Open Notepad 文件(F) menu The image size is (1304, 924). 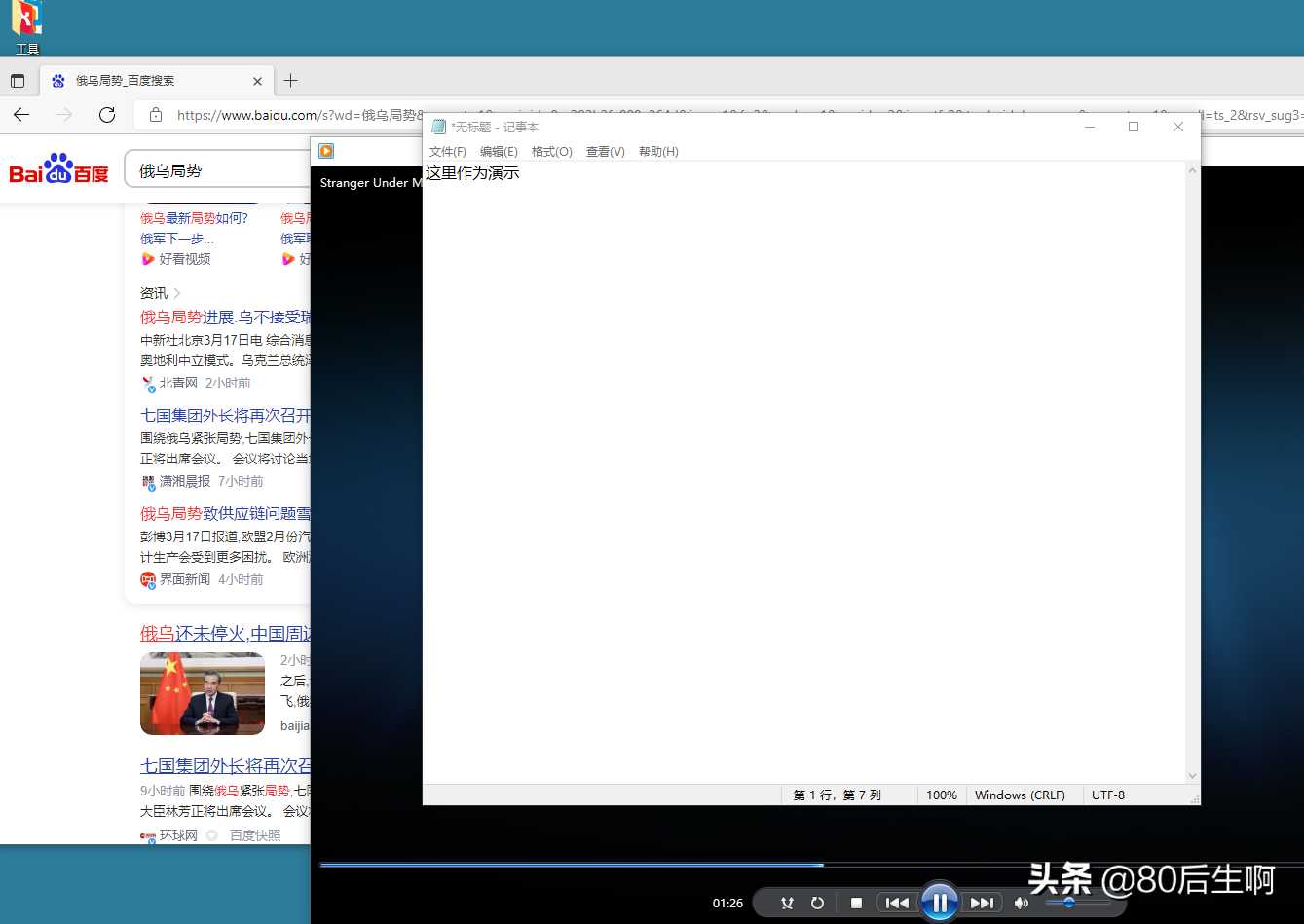(x=448, y=151)
